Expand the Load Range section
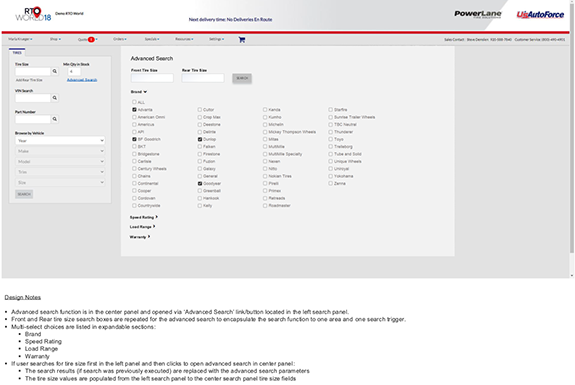 tap(143, 227)
